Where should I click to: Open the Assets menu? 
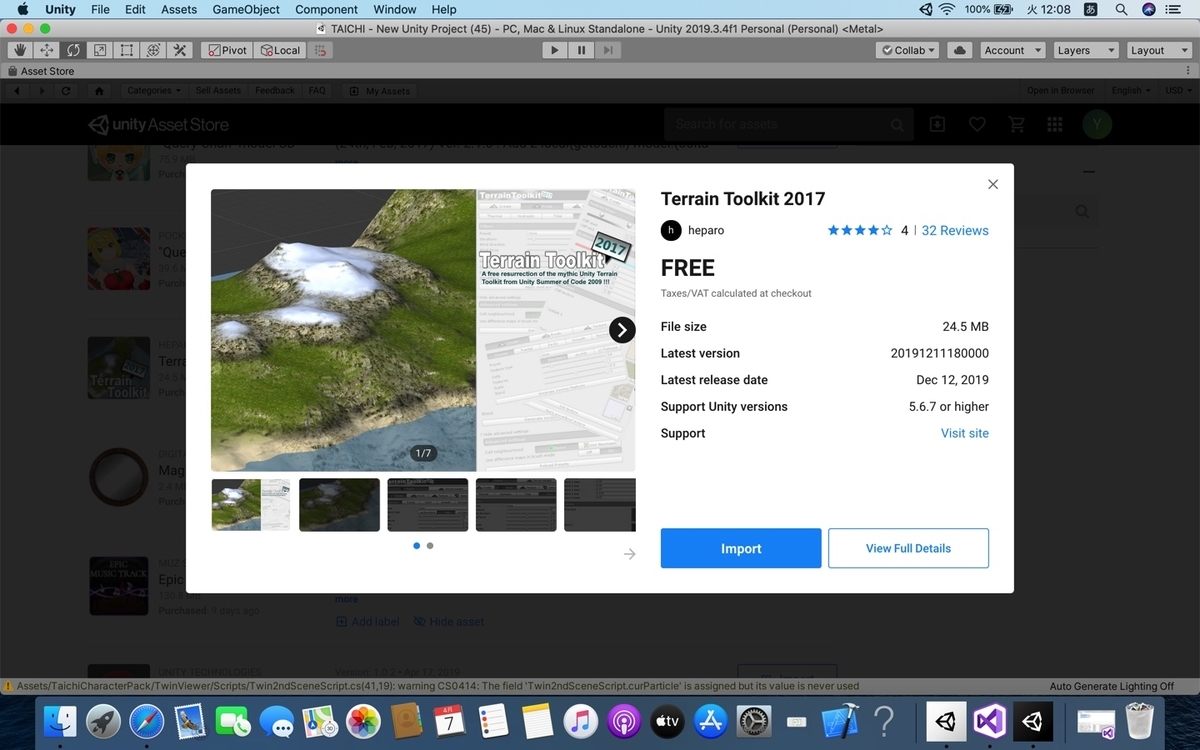(x=179, y=9)
